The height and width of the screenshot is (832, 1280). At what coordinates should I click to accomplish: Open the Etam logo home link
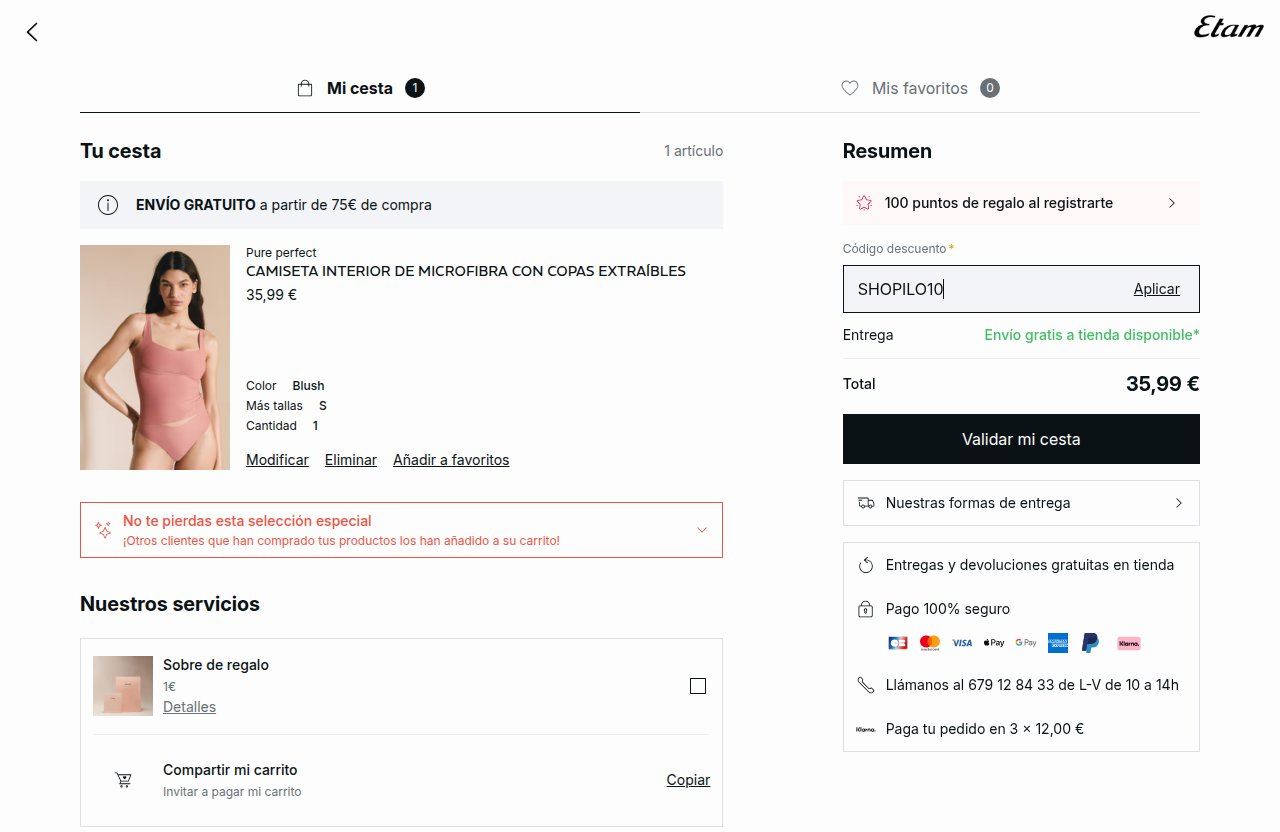[x=1229, y=27]
